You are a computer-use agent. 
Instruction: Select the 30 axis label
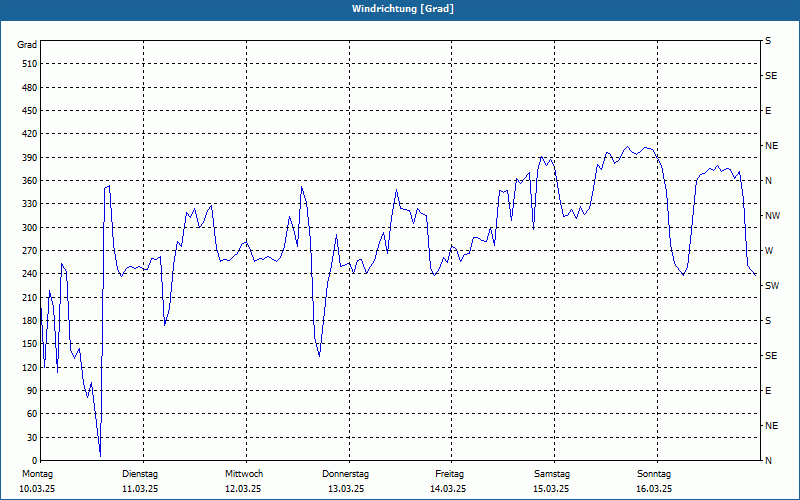click(x=32, y=438)
